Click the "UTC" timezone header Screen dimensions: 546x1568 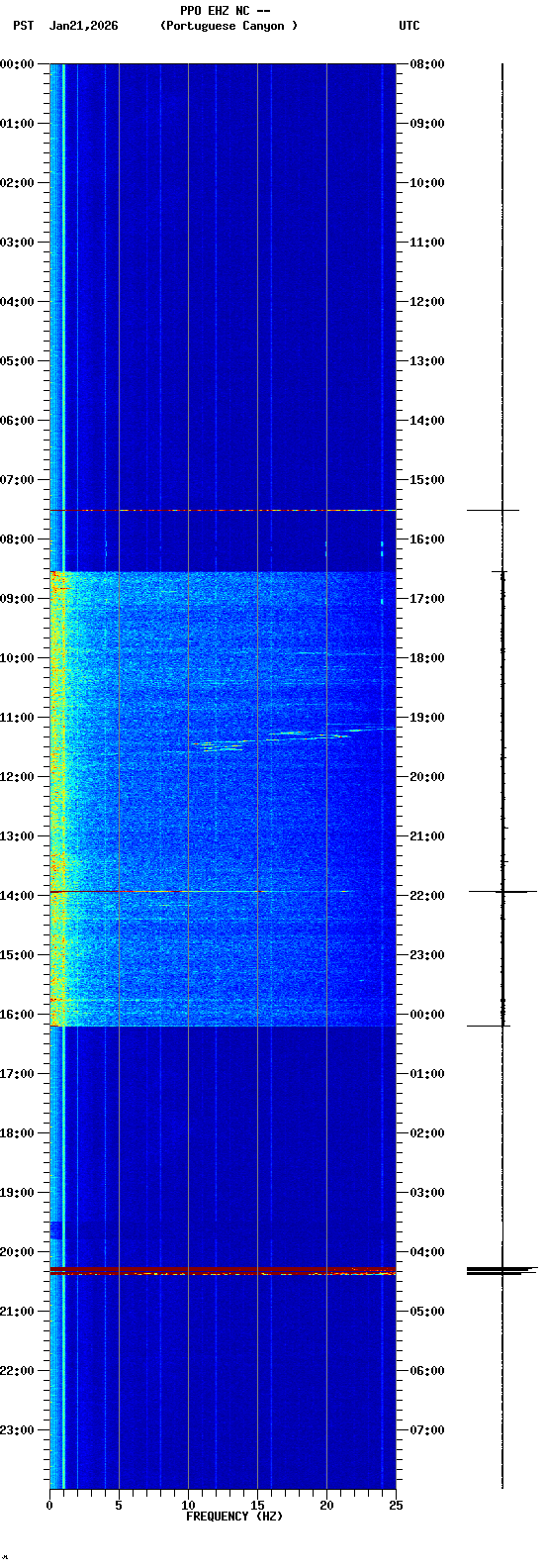[x=409, y=26]
